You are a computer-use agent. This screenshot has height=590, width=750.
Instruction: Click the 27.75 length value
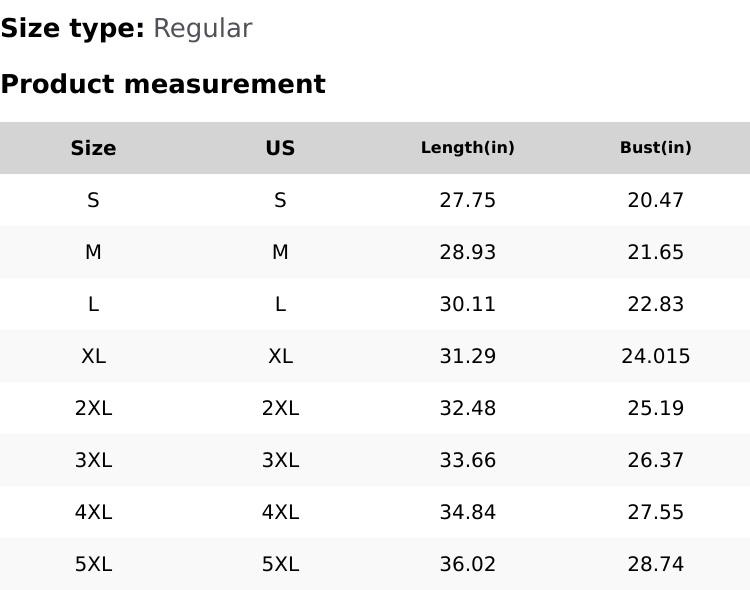coord(467,200)
